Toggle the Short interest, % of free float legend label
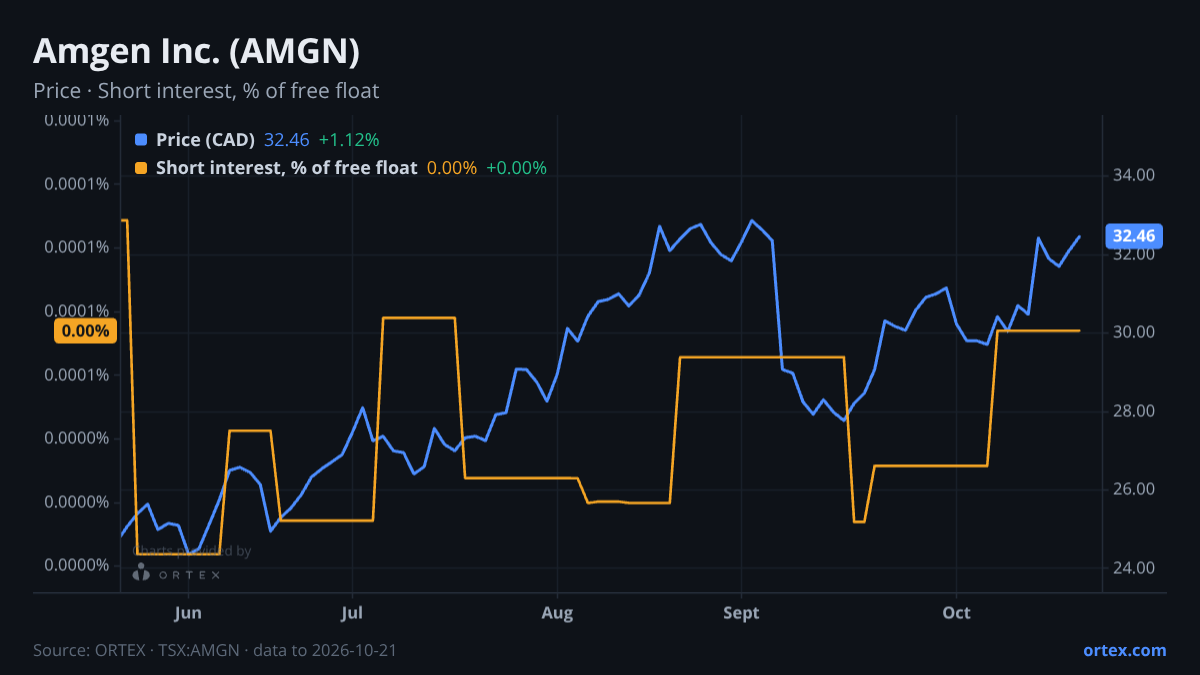Viewport: 1200px width, 675px height. coord(286,168)
